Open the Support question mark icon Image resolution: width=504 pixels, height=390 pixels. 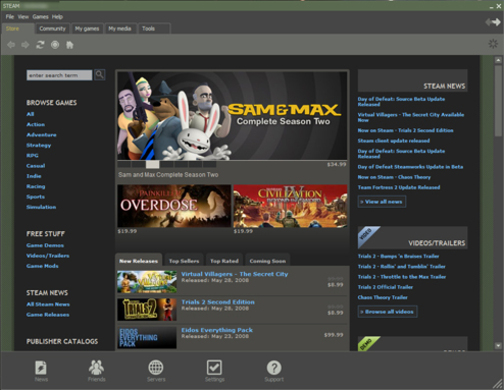pos(274,371)
